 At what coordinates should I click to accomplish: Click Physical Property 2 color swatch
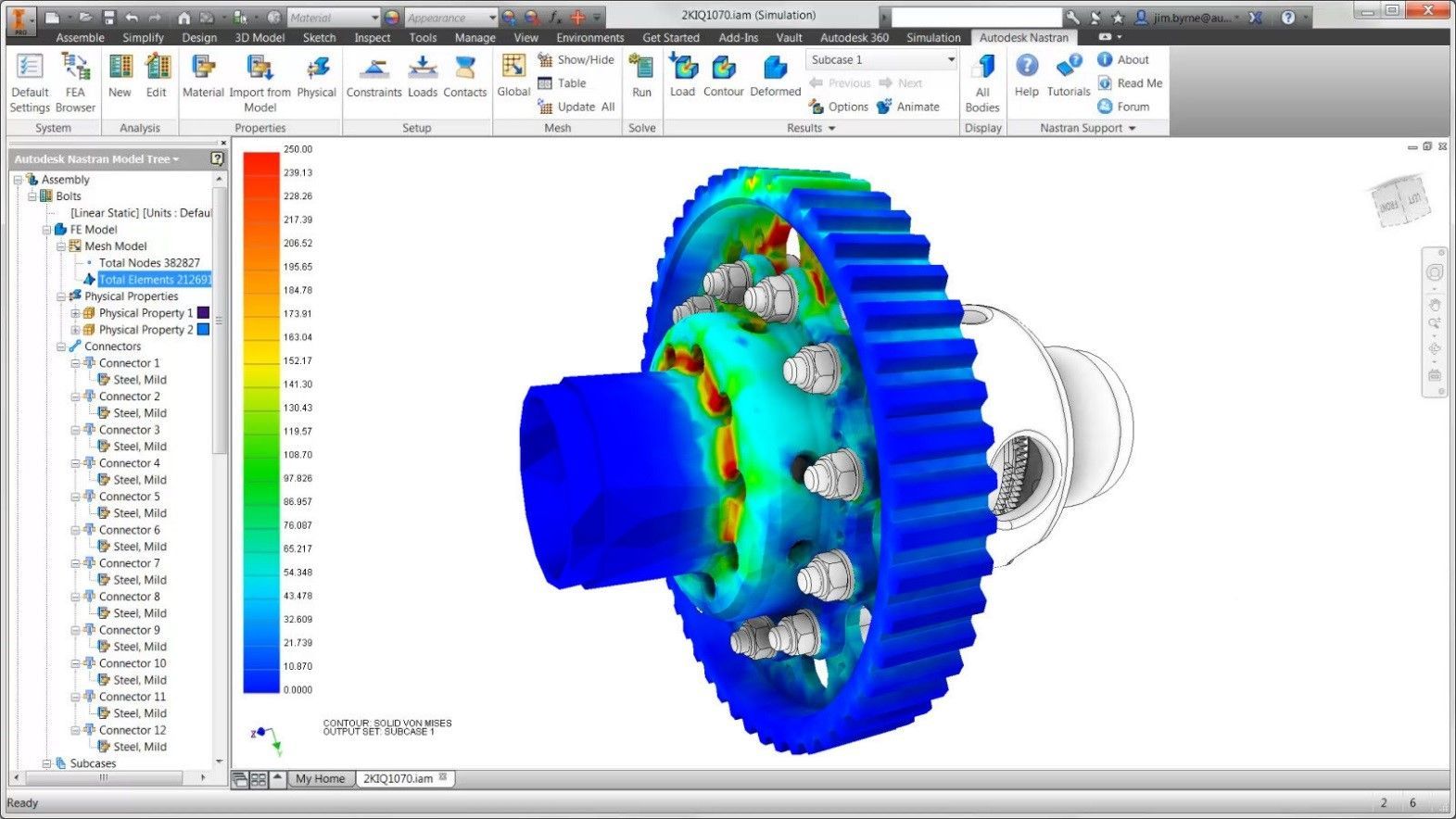tap(203, 330)
